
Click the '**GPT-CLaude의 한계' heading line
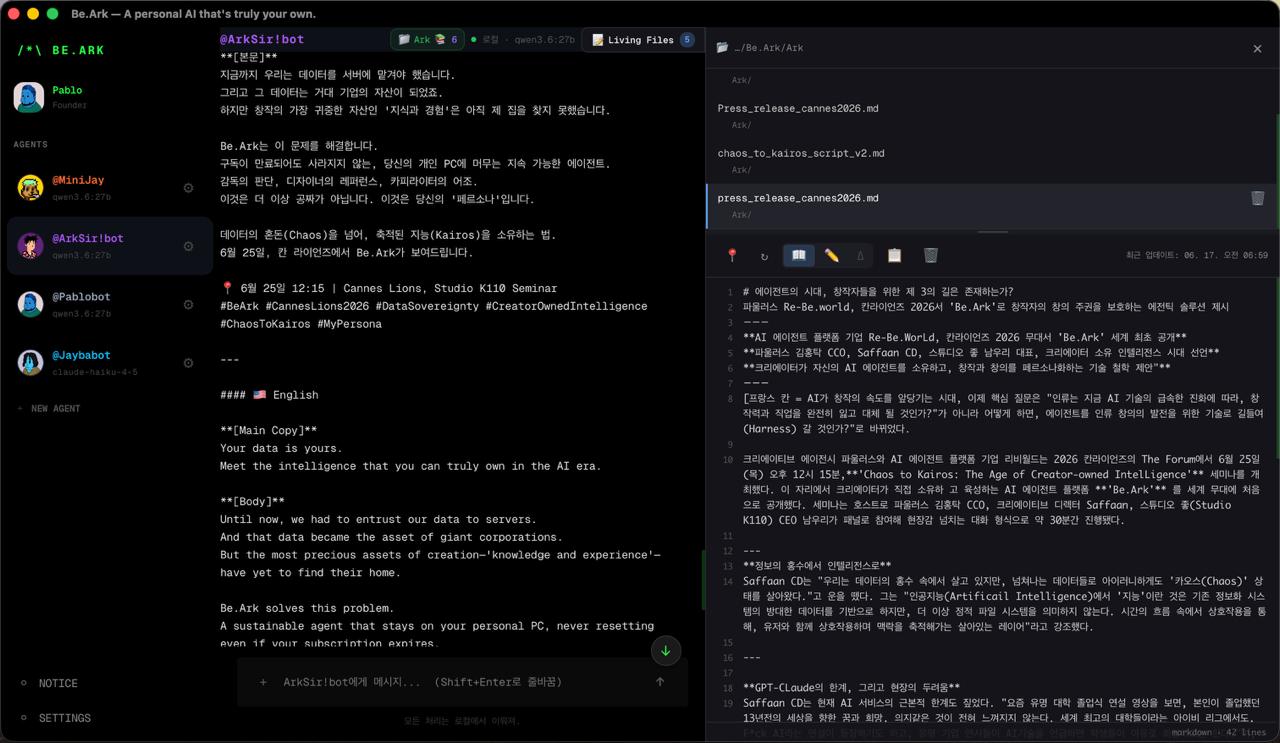click(x=851, y=687)
